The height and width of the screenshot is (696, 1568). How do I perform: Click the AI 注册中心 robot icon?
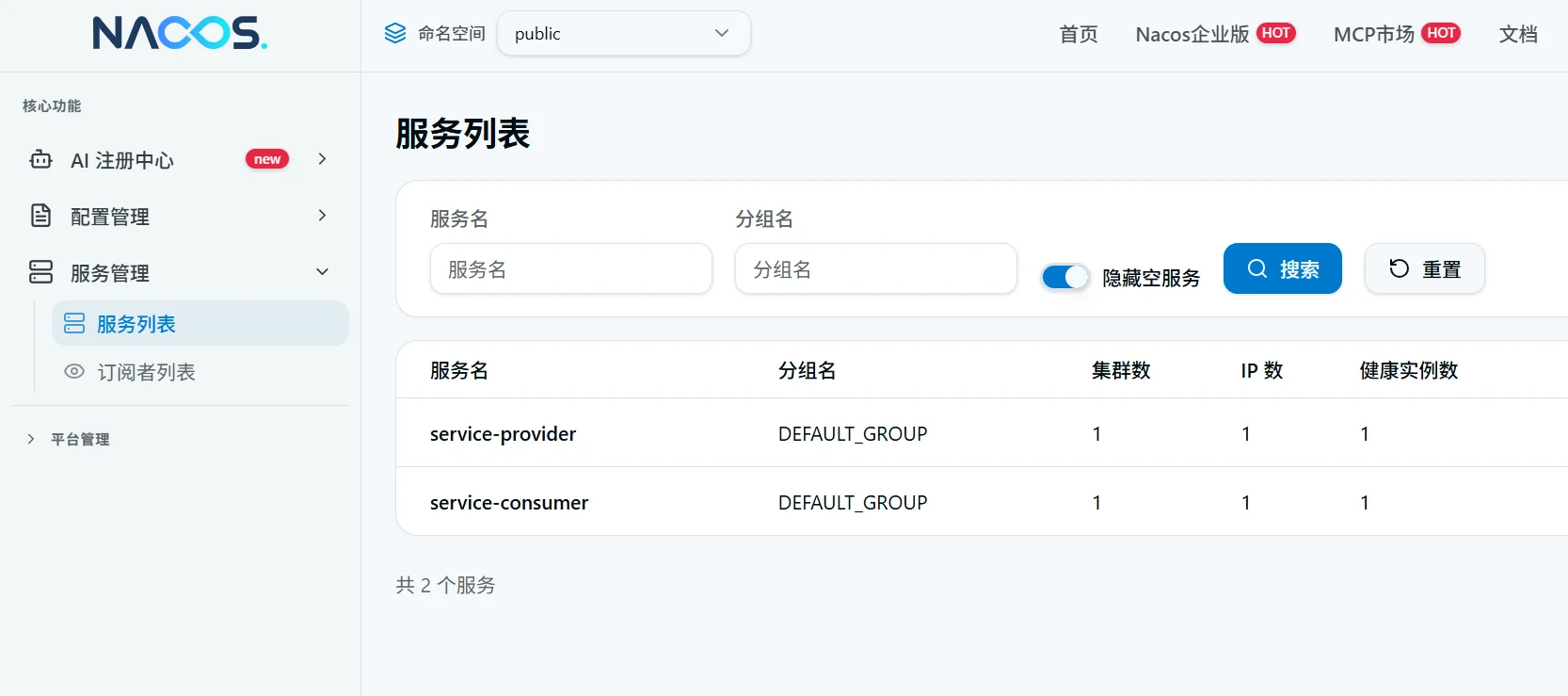click(40, 159)
